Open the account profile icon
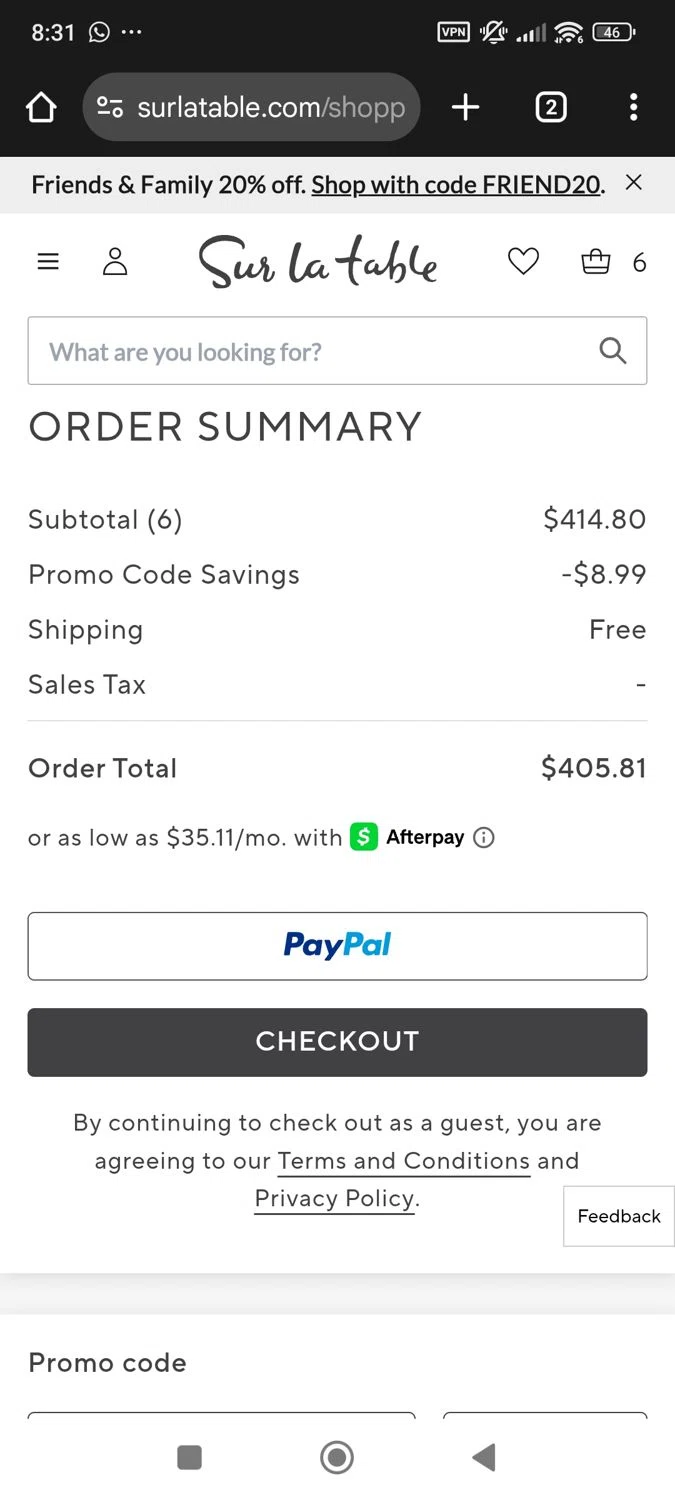 coord(116,262)
